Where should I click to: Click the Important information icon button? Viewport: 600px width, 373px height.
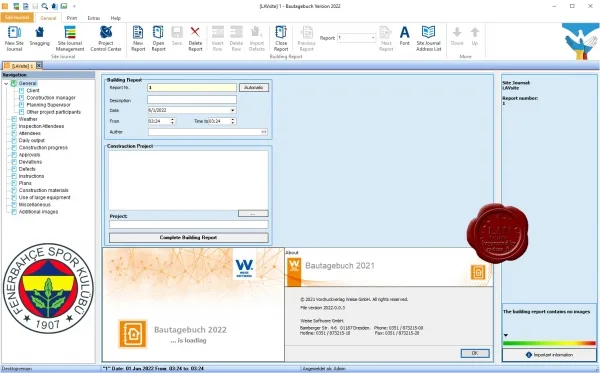529,355
